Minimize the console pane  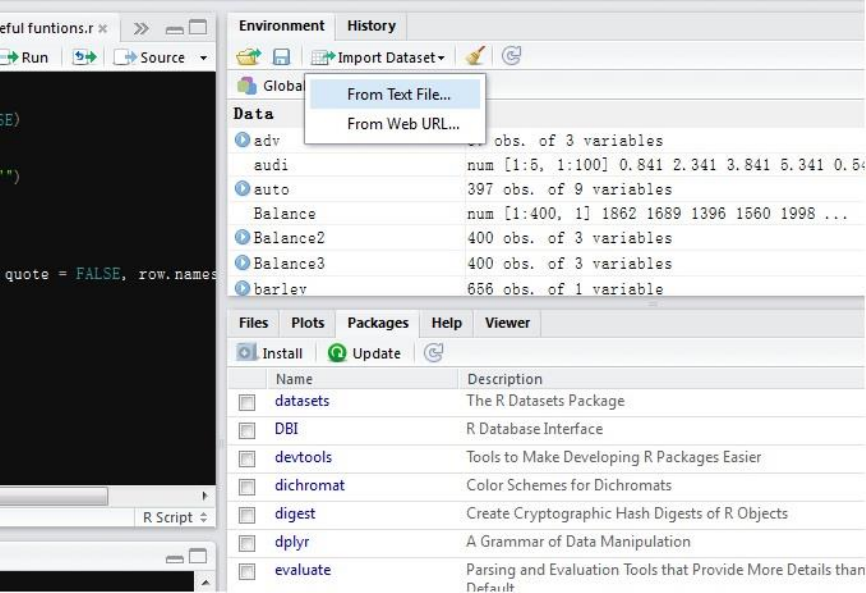(175, 559)
